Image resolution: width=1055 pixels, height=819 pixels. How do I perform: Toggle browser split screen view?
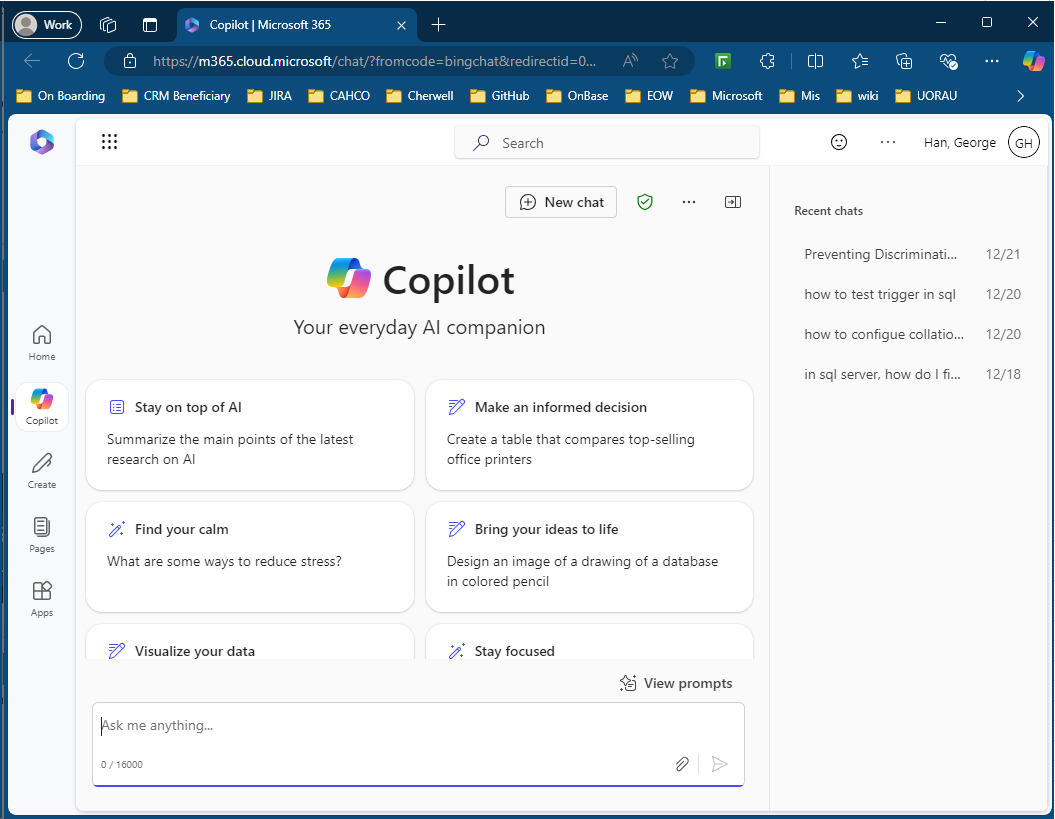(815, 61)
